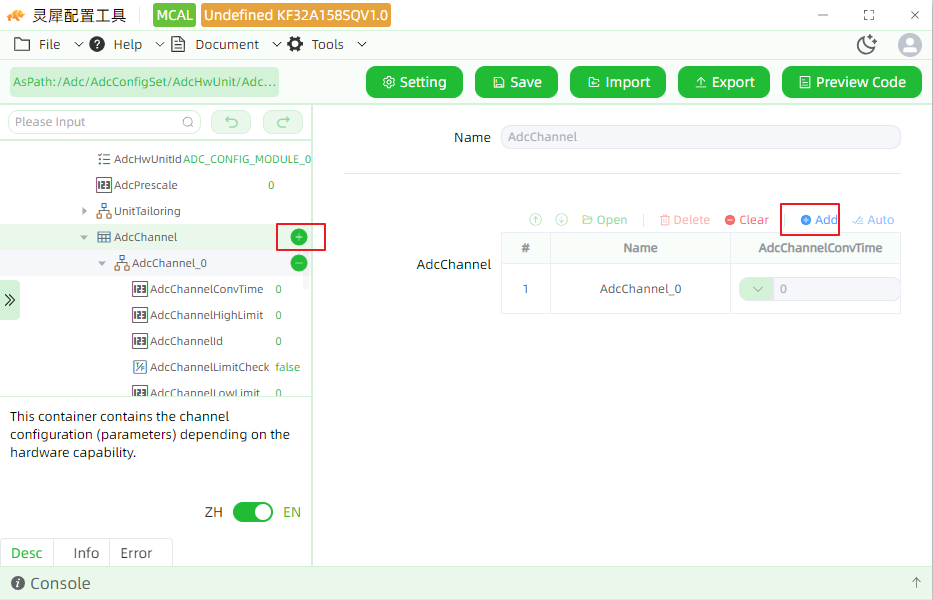Viewport: 933px width, 600px height.
Task: Expand the Console panel with the up arrow
Action: click(x=916, y=583)
